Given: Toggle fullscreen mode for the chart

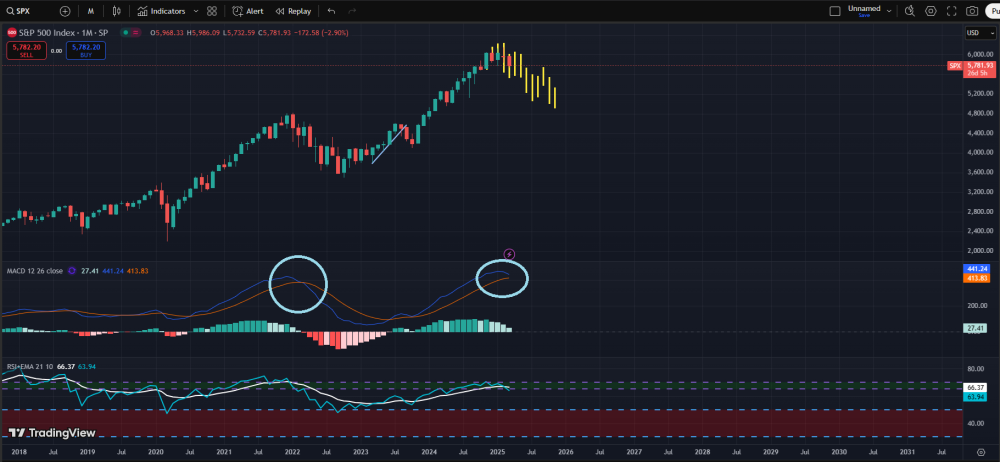Looking at the screenshot, I should pyautogui.click(x=952, y=11).
